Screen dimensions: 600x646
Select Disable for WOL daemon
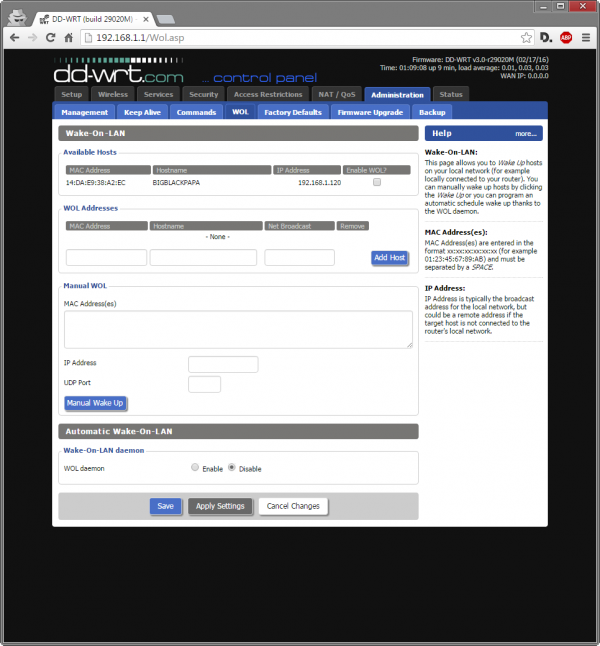coord(232,467)
